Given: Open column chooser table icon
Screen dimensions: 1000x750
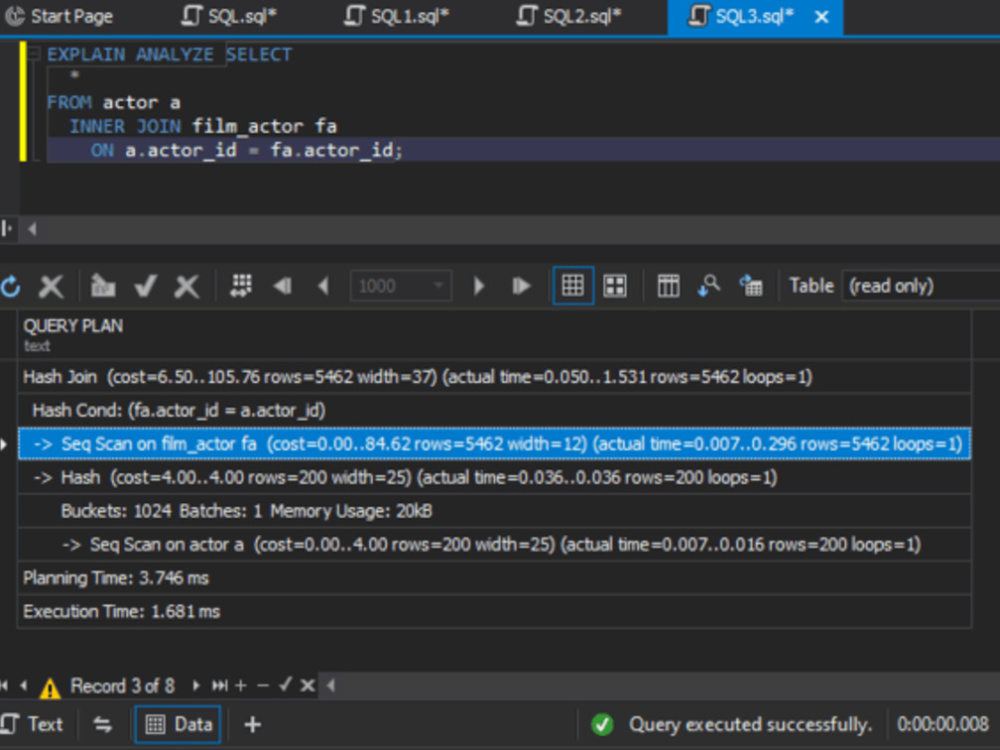Looking at the screenshot, I should click(x=668, y=286).
